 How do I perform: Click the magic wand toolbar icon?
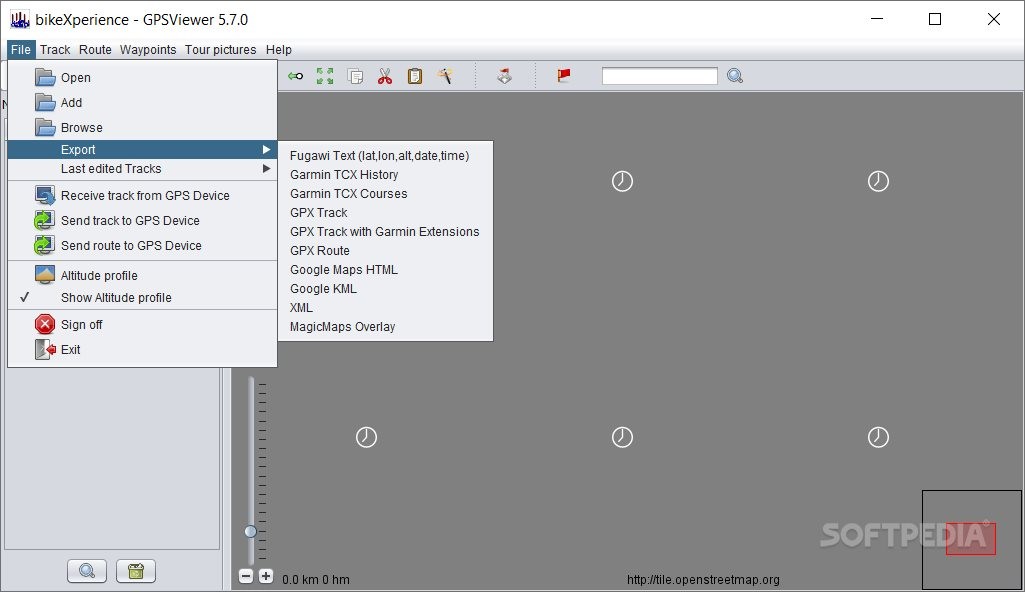445,76
